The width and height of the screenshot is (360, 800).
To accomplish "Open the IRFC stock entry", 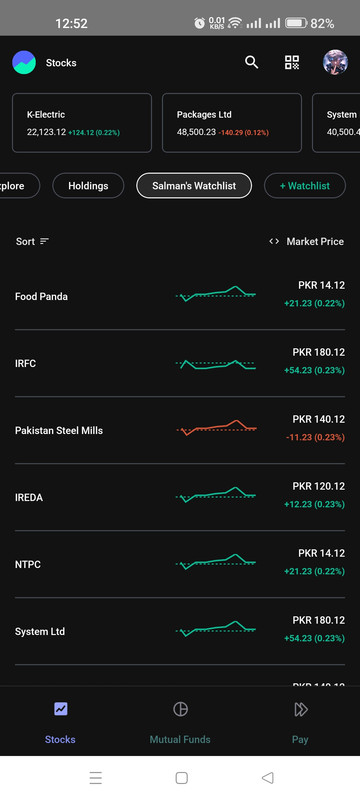I will (180, 363).
